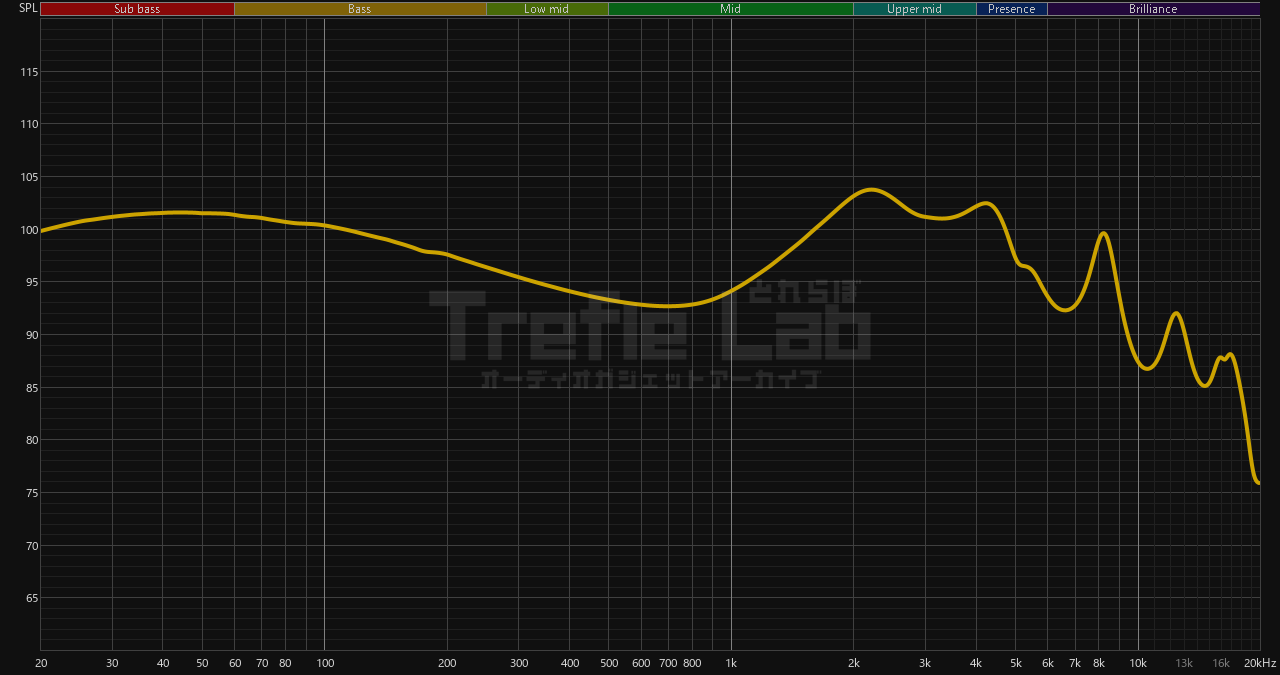Click the 65 dB axis value
The height and width of the screenshot is (675, 1280).
pyautogui.click(x=31, y=598)
